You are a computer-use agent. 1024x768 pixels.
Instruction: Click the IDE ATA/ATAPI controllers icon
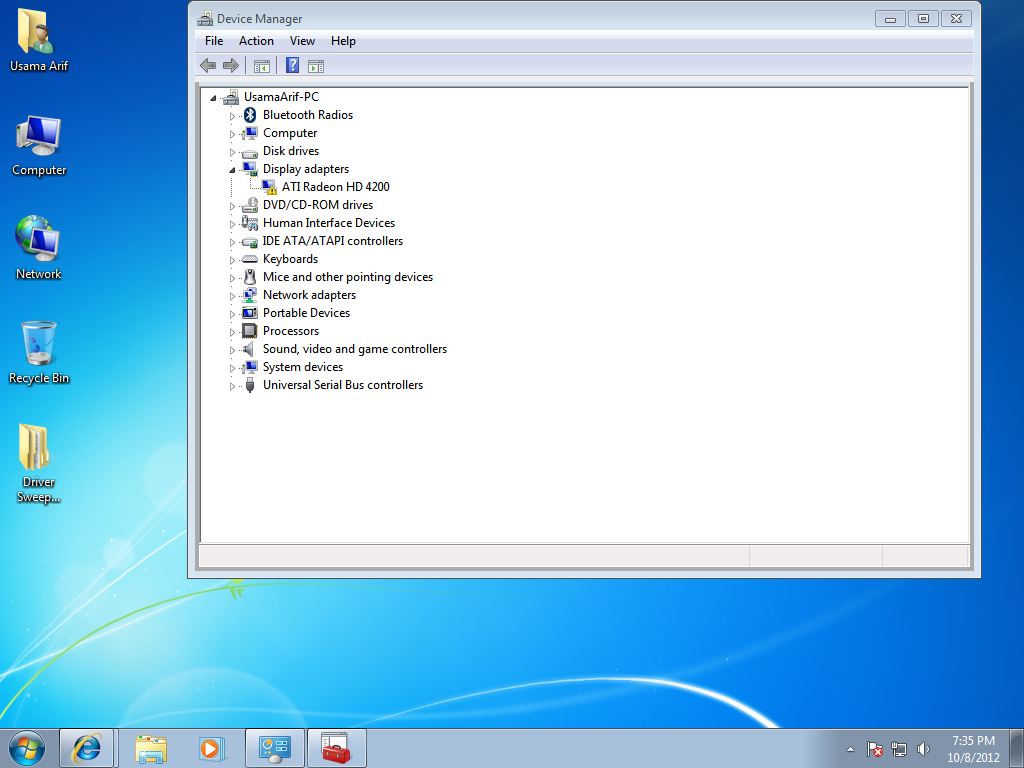click(249, 242)
